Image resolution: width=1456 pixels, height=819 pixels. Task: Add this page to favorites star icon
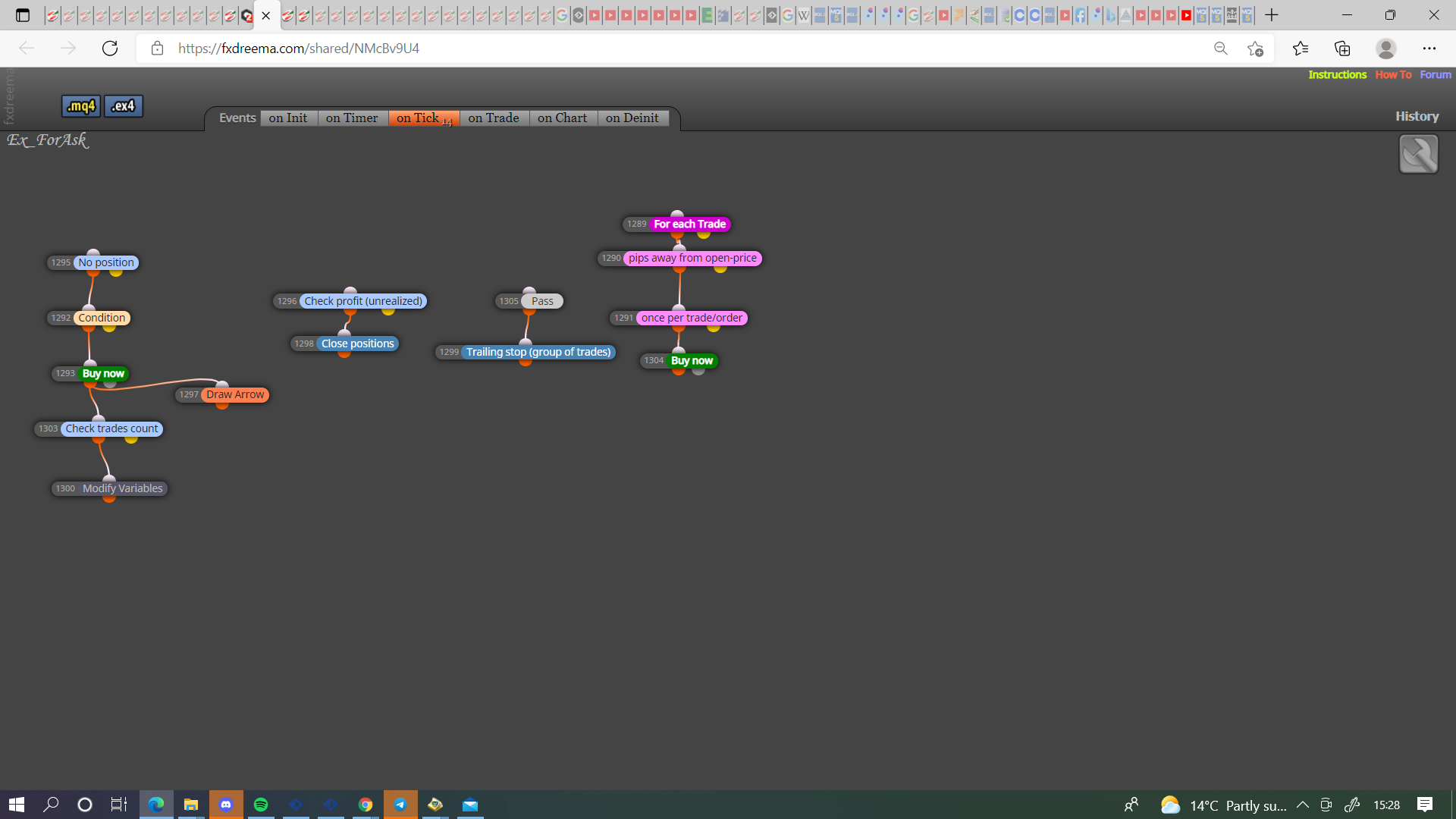click(1255, 49)
